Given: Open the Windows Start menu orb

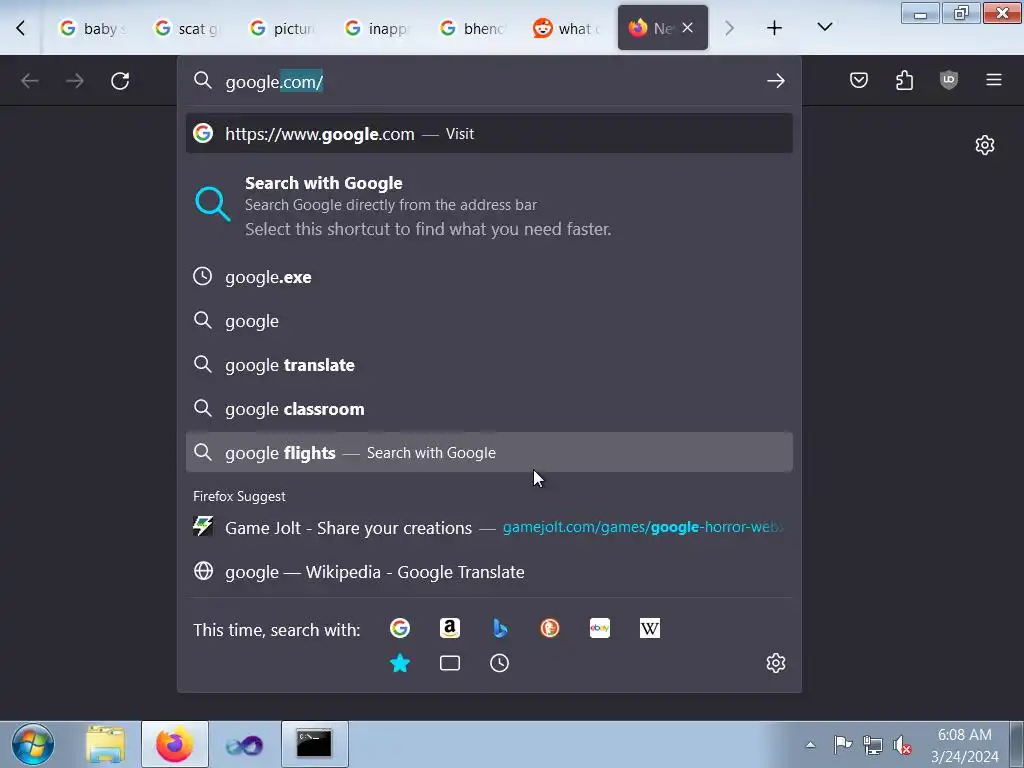Looking at the screenshot, I should point(32,744).
